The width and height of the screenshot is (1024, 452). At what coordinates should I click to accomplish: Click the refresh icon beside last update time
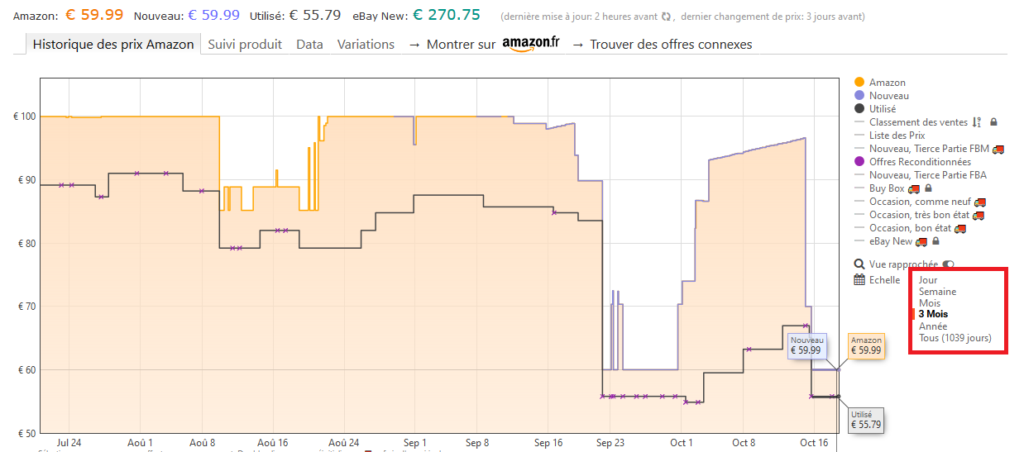[666, 17]
